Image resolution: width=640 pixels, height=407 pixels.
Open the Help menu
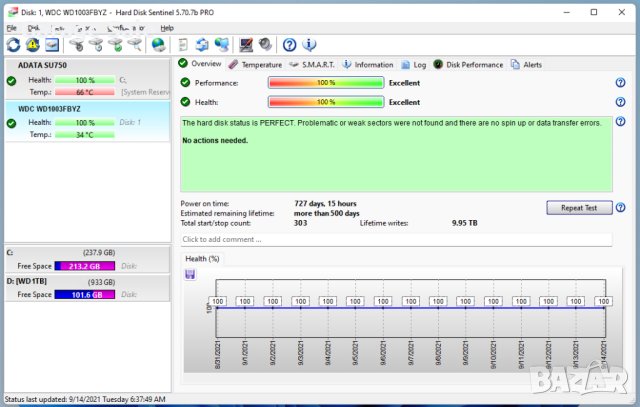click(167, 28)
